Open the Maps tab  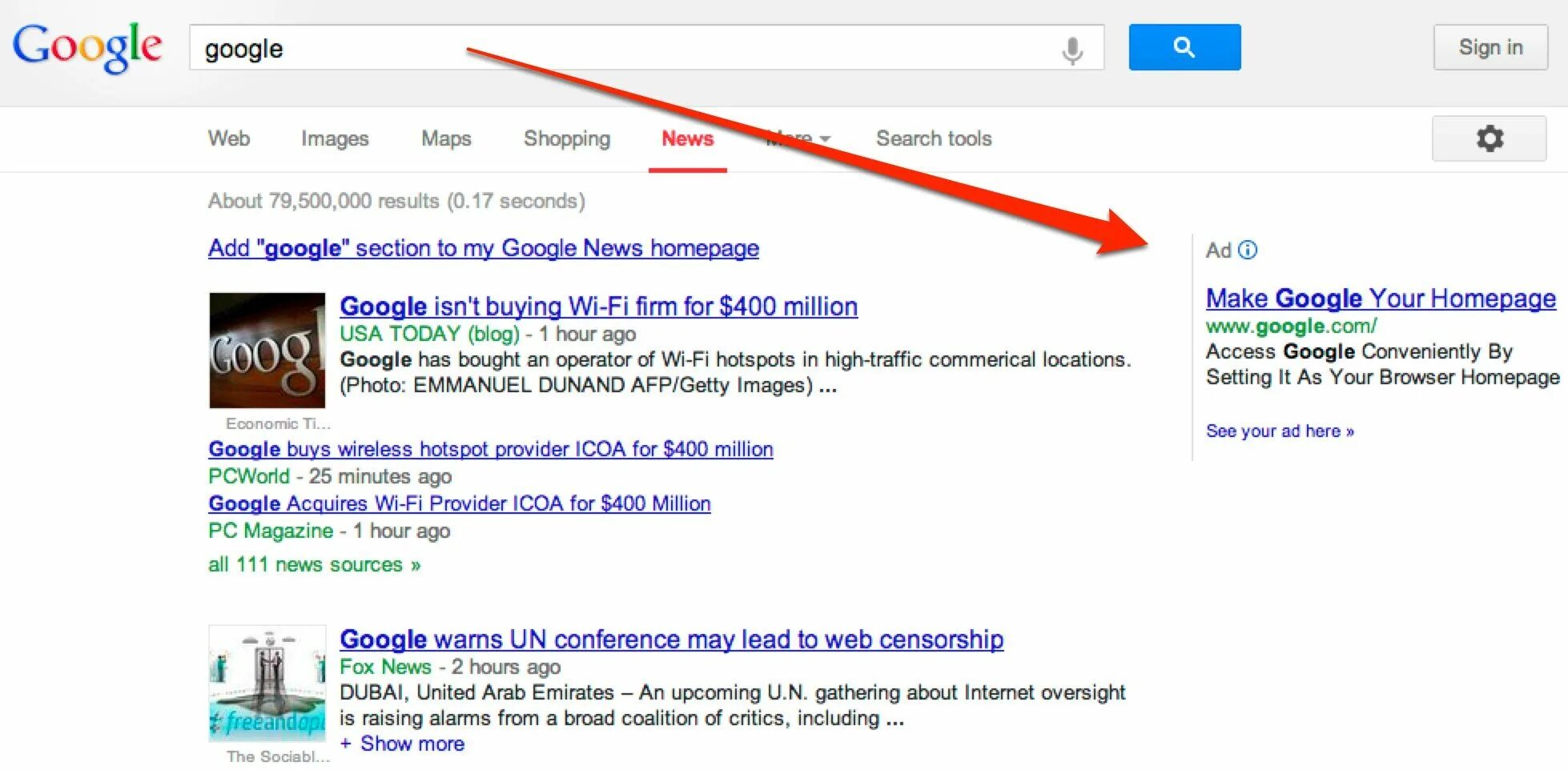coord(446,138)
